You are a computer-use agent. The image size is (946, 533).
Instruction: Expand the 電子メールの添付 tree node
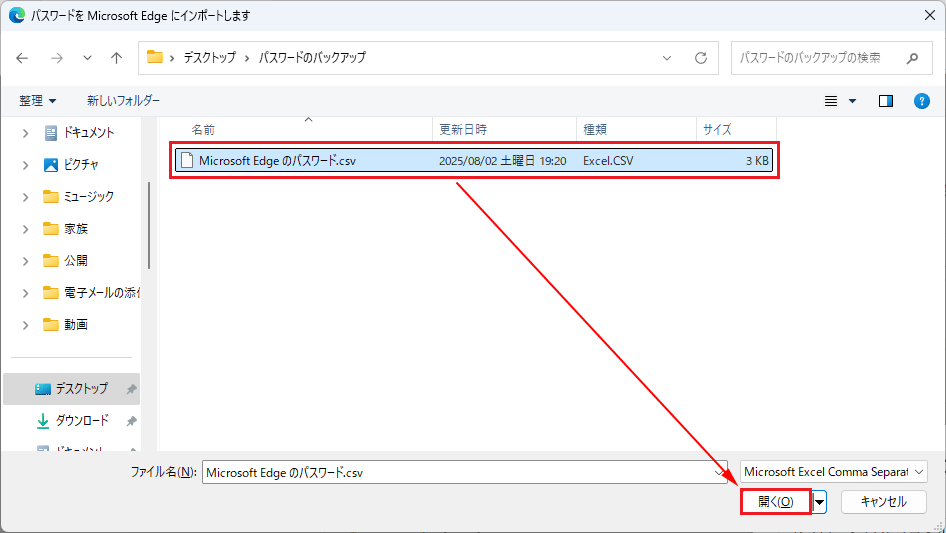pyautogui.click(x=25, y=293)
